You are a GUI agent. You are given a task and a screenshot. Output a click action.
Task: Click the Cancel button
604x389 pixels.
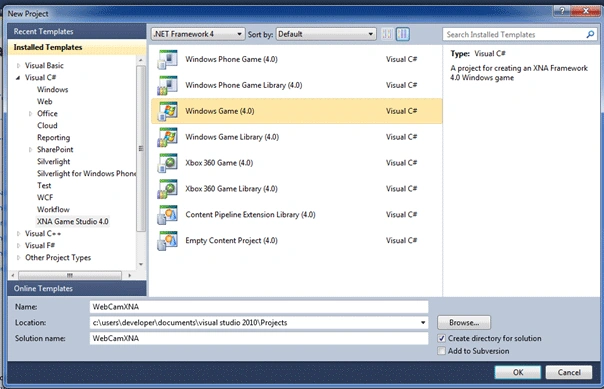569,372
